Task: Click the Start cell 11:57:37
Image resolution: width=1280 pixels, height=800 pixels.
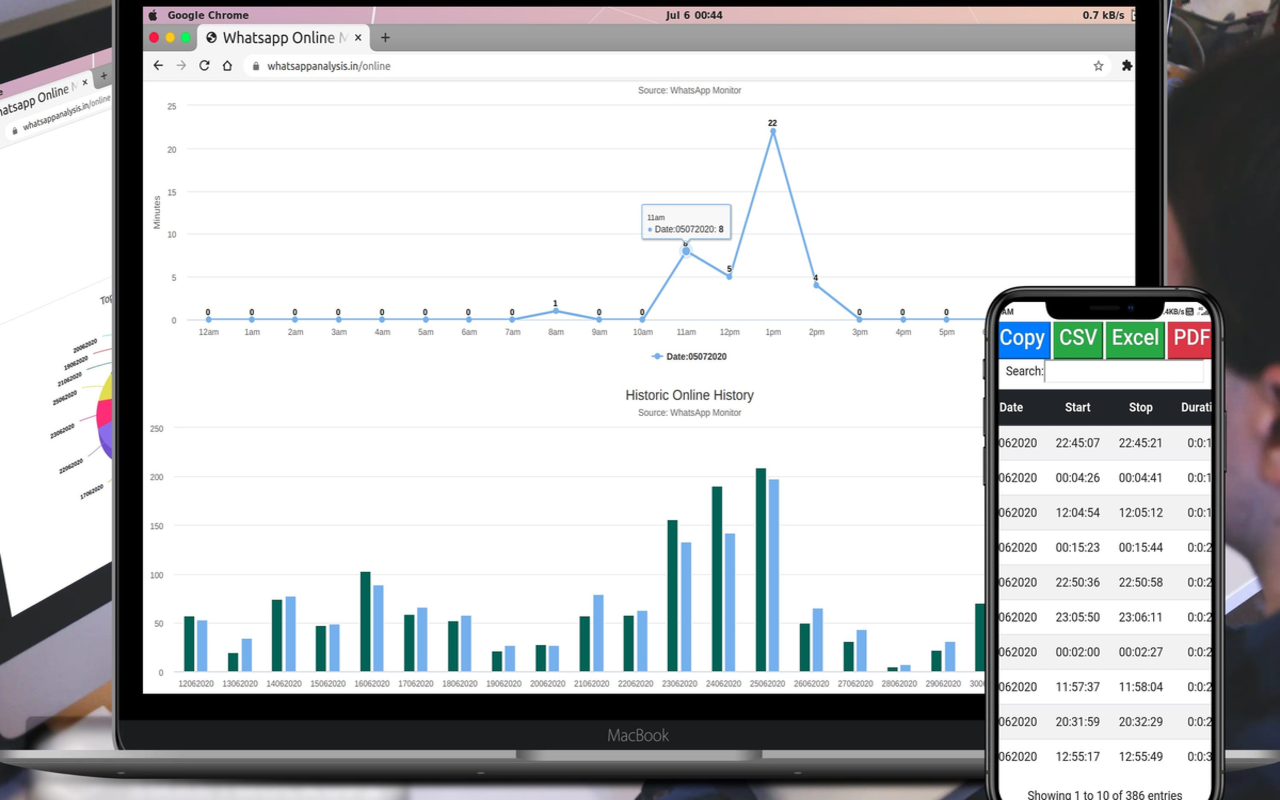Action: (x=1078, y=687)
